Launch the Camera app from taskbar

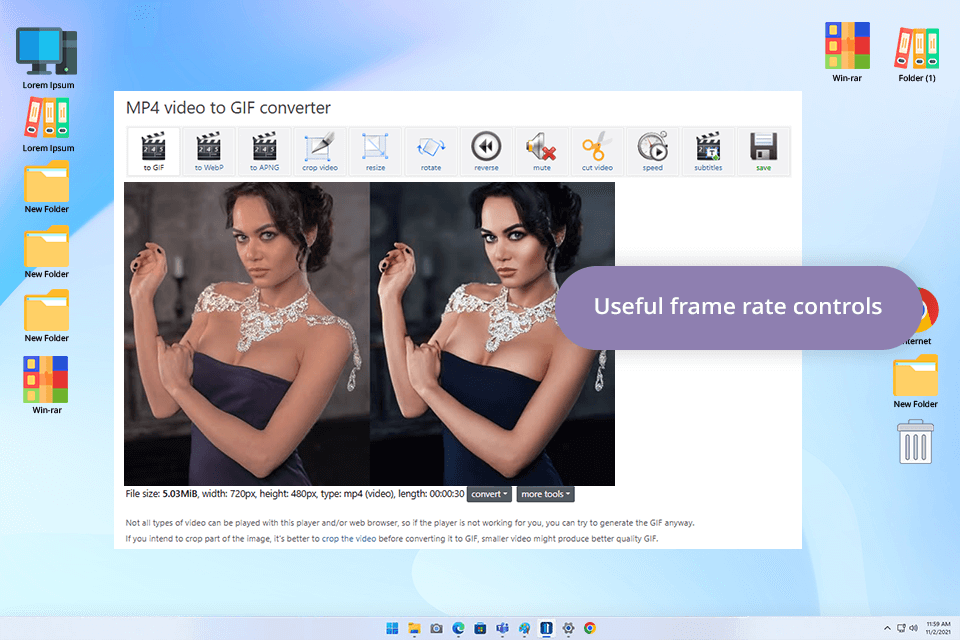click(437, 628)
